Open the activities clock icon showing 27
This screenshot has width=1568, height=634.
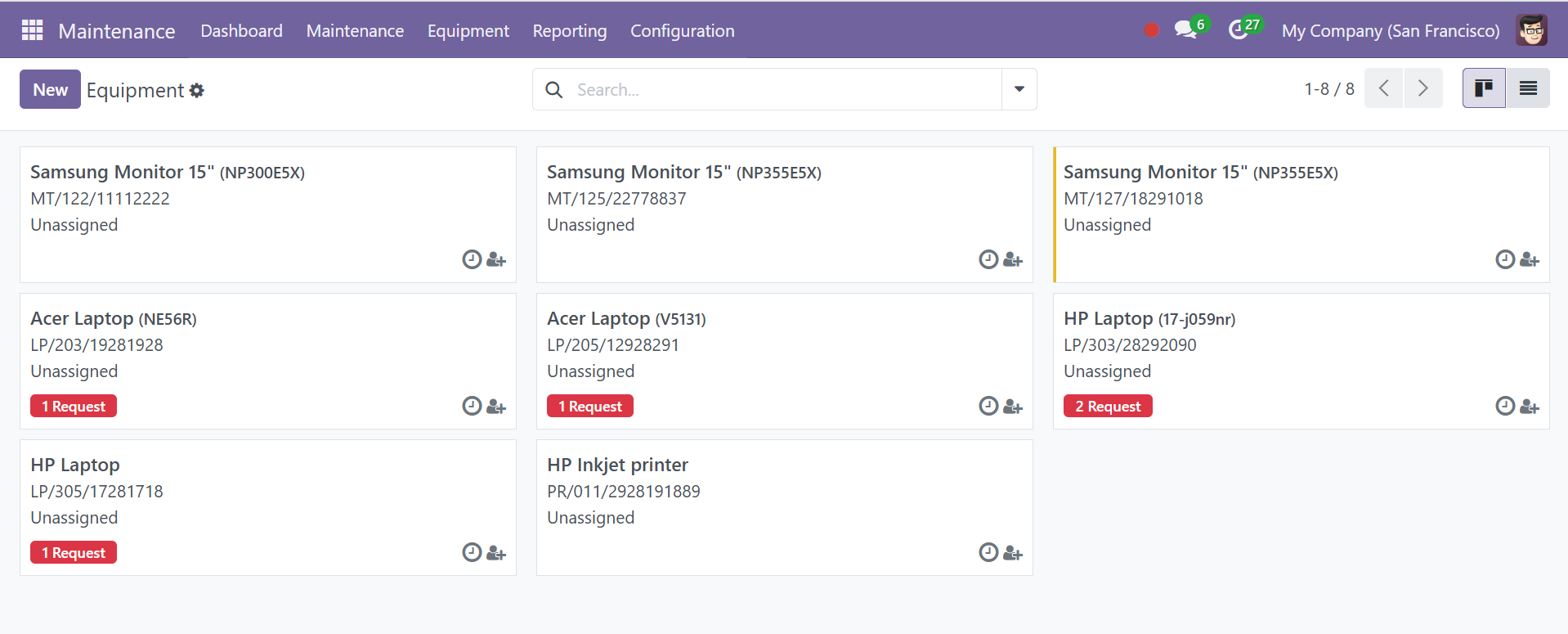(x=1245, y=29)
